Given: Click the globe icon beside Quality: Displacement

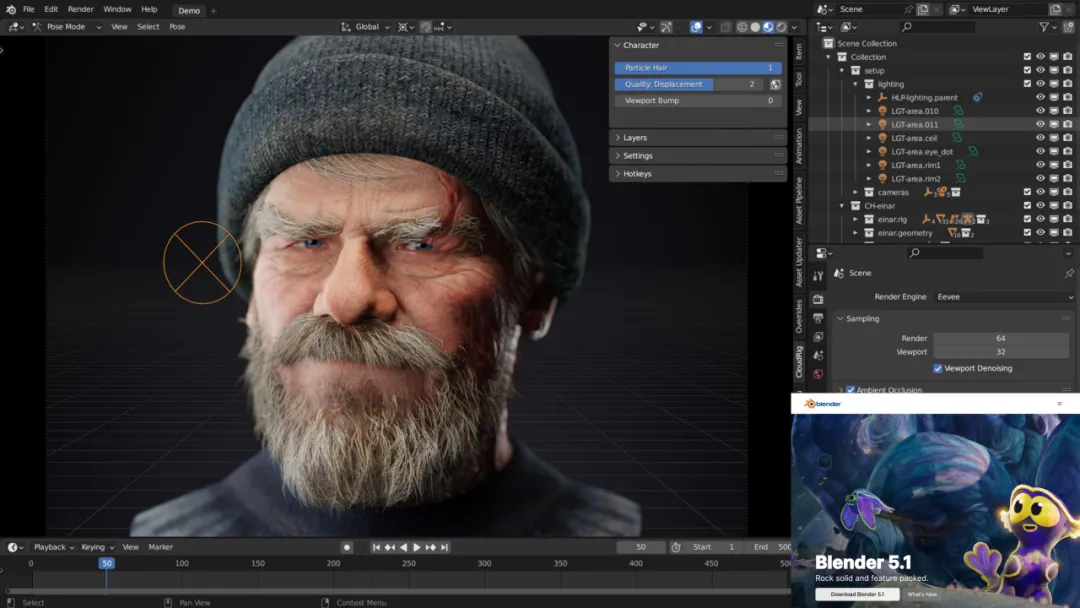Looking at the screenshot, I should point(775,85).
